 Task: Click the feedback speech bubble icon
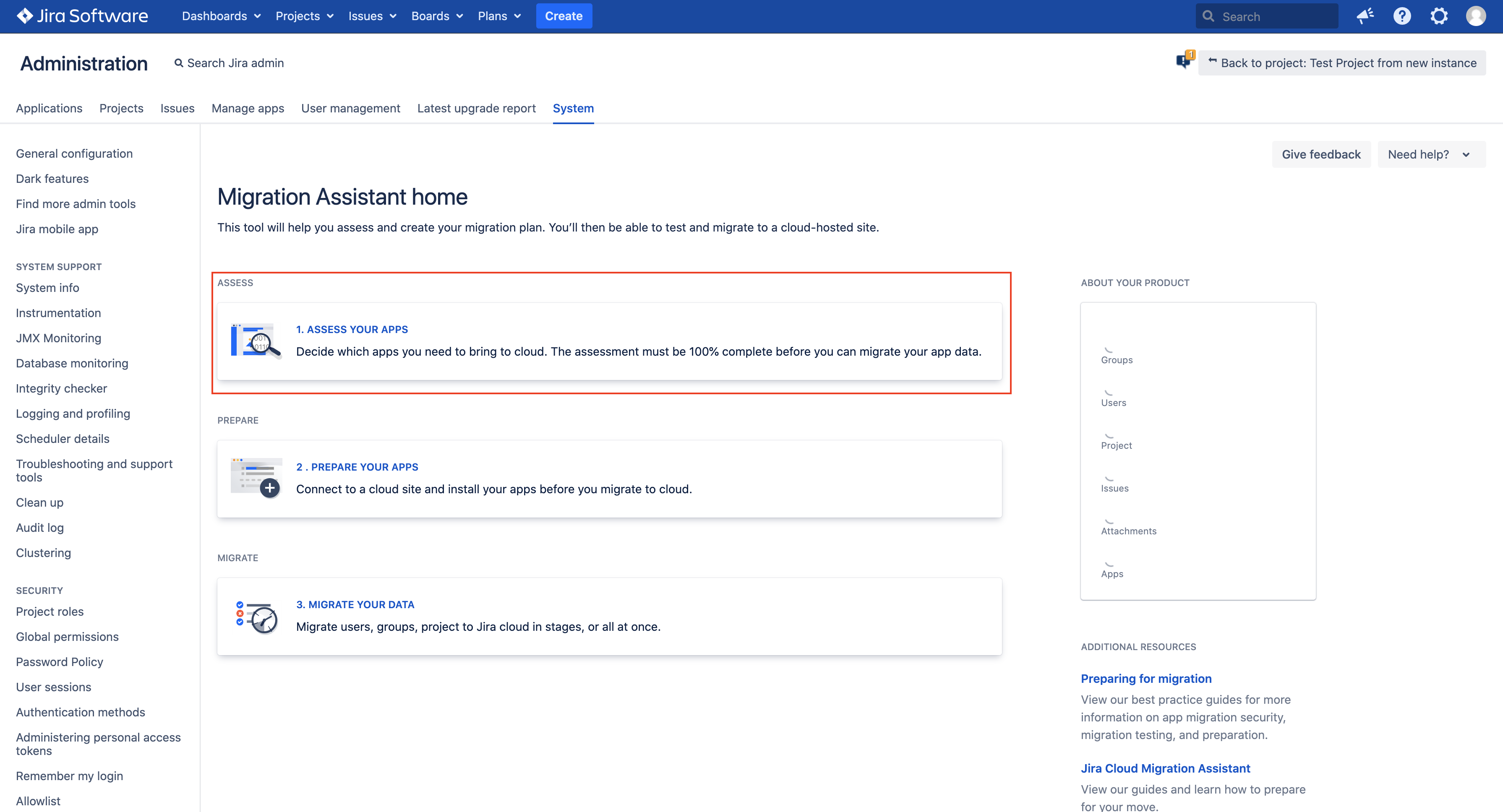[1184, 61]
